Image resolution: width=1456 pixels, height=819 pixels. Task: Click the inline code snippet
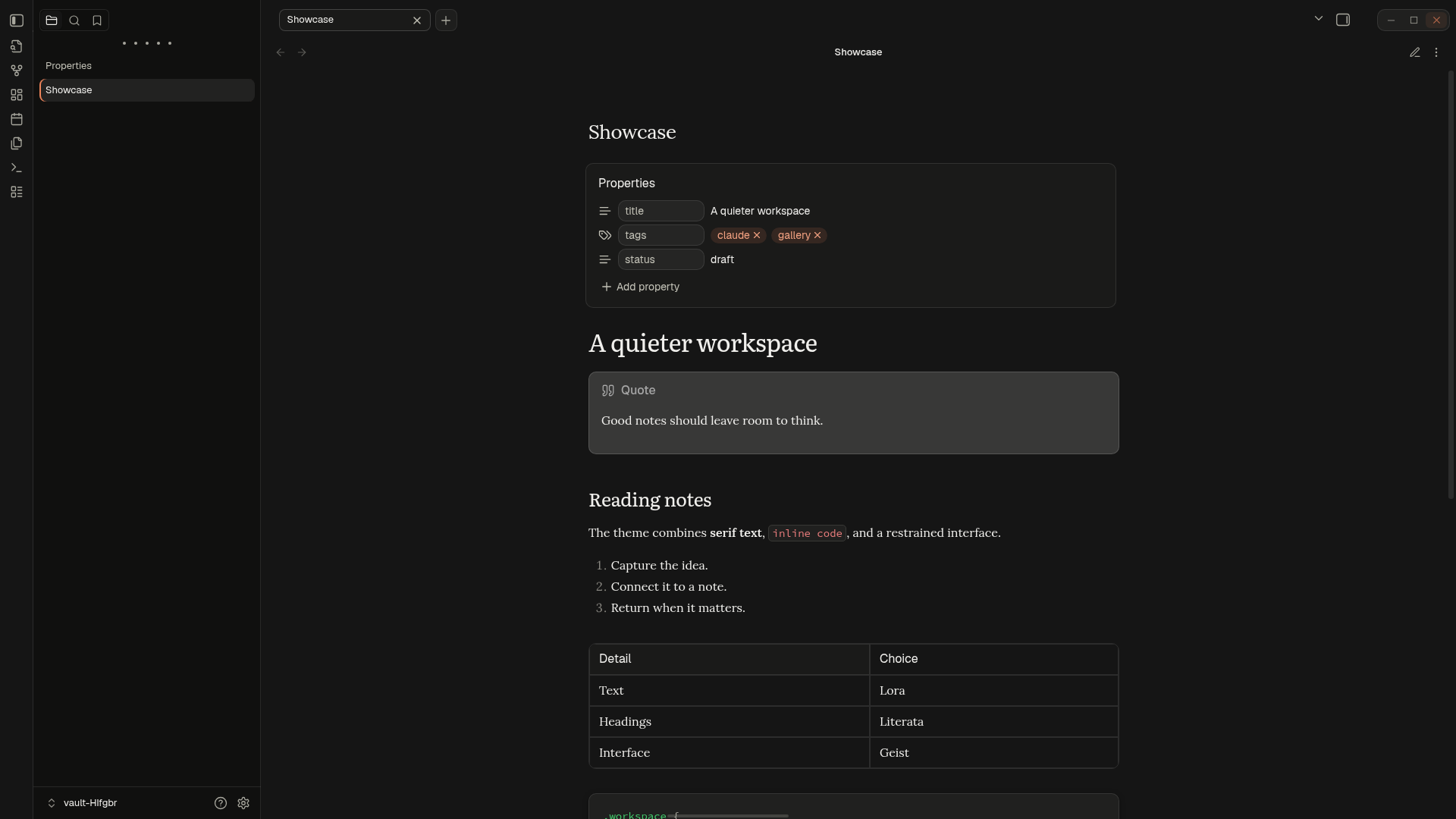coord(807,533)
